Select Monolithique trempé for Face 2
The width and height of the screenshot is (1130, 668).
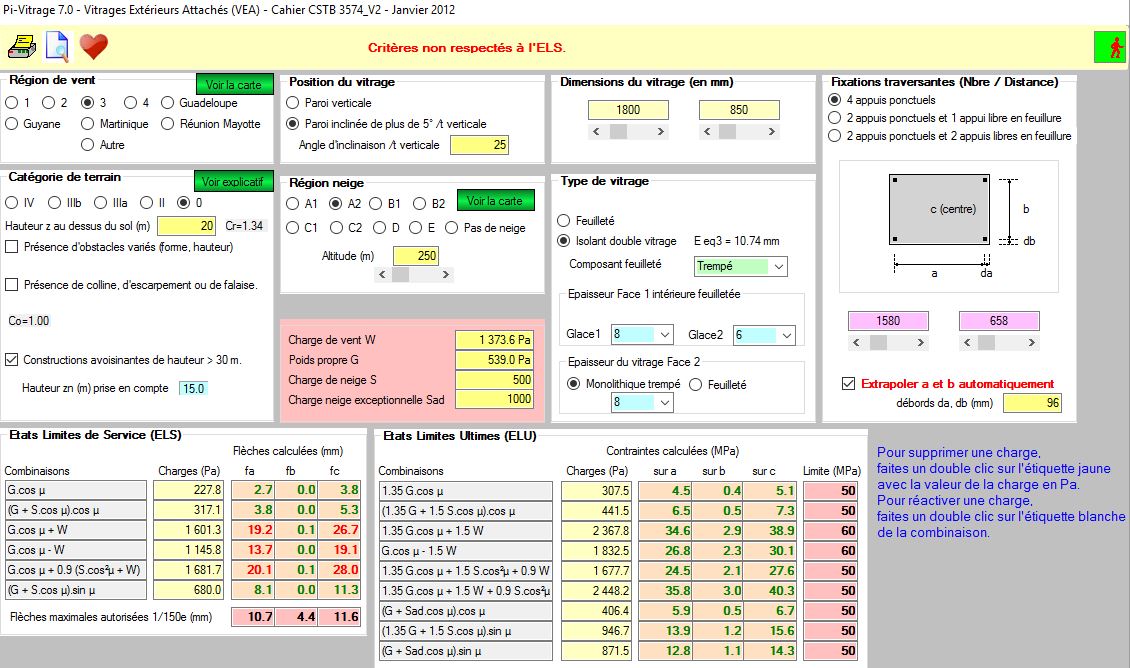574,384
